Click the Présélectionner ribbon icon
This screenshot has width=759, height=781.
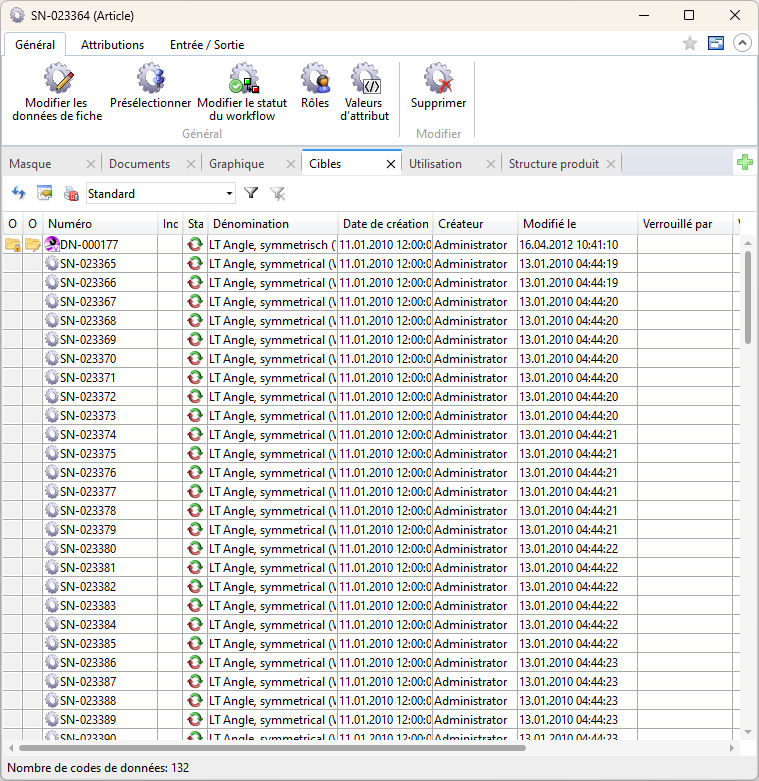pyautogui.click(x=151, y=79)
